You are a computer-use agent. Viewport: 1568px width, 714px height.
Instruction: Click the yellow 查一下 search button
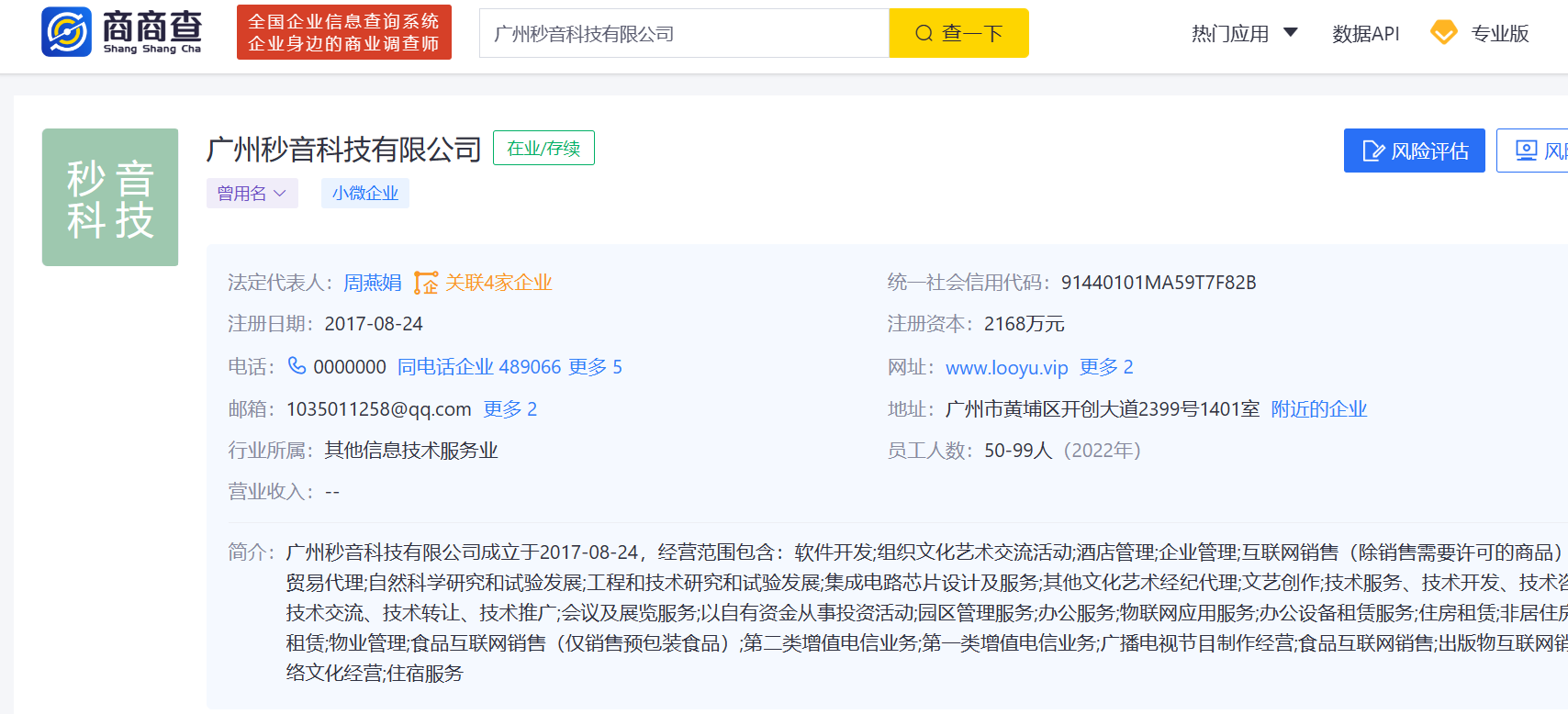pyautogui.click(x=959, y=33)
